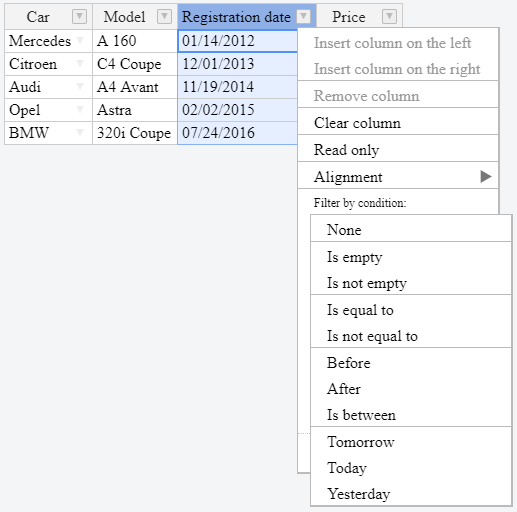The width and height of the screenshot is (517, 512).
Task: Pick the Is not equal to condition
Action: coord(411,336)
